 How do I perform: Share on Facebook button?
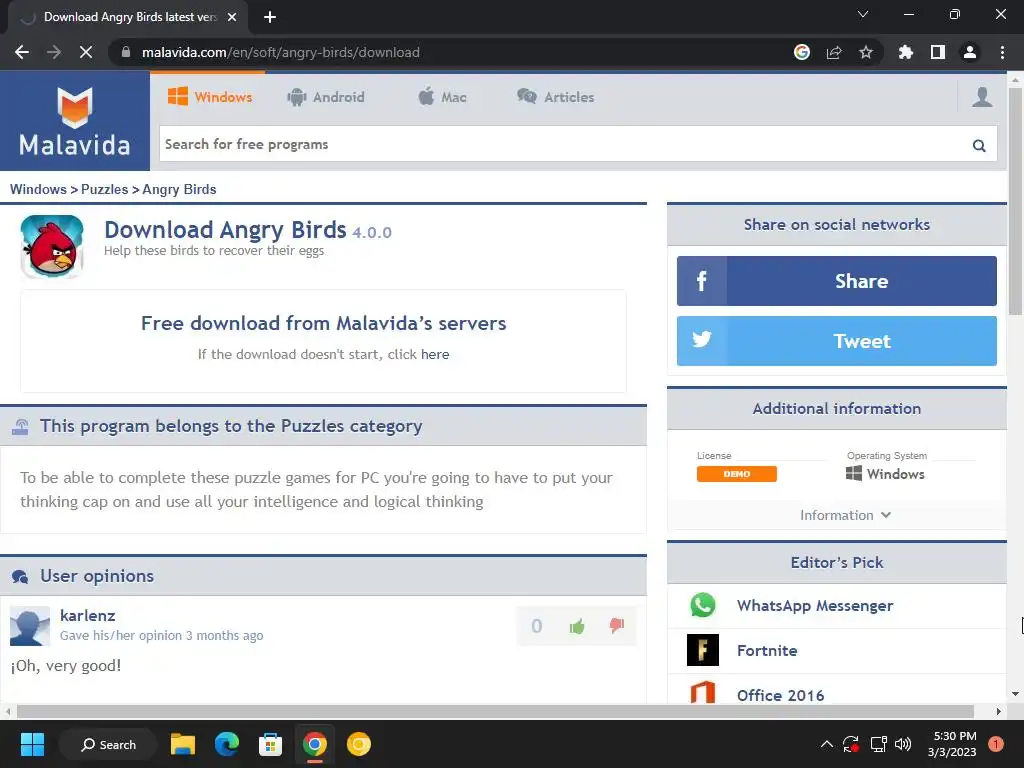click(837, 281)
